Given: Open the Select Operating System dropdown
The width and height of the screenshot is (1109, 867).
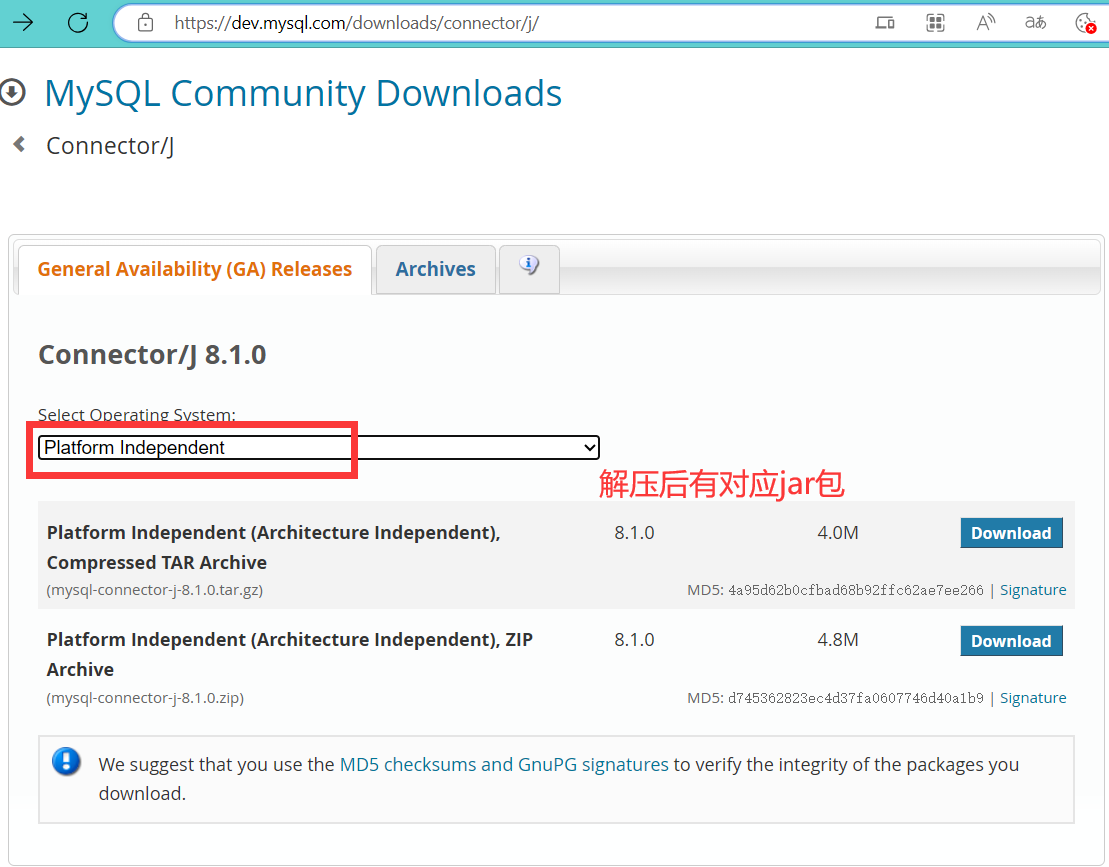Looking at the screenshot, I should coord(318,448).
